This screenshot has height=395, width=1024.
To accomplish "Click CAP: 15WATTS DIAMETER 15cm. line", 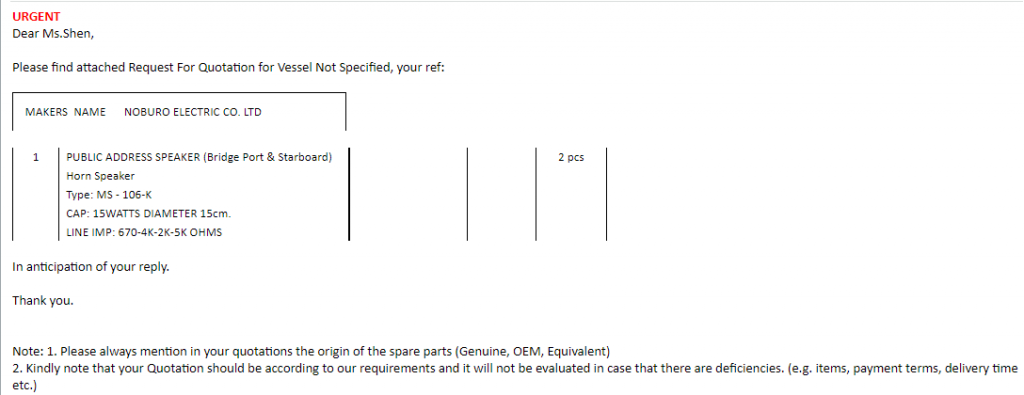I will 149,213.
